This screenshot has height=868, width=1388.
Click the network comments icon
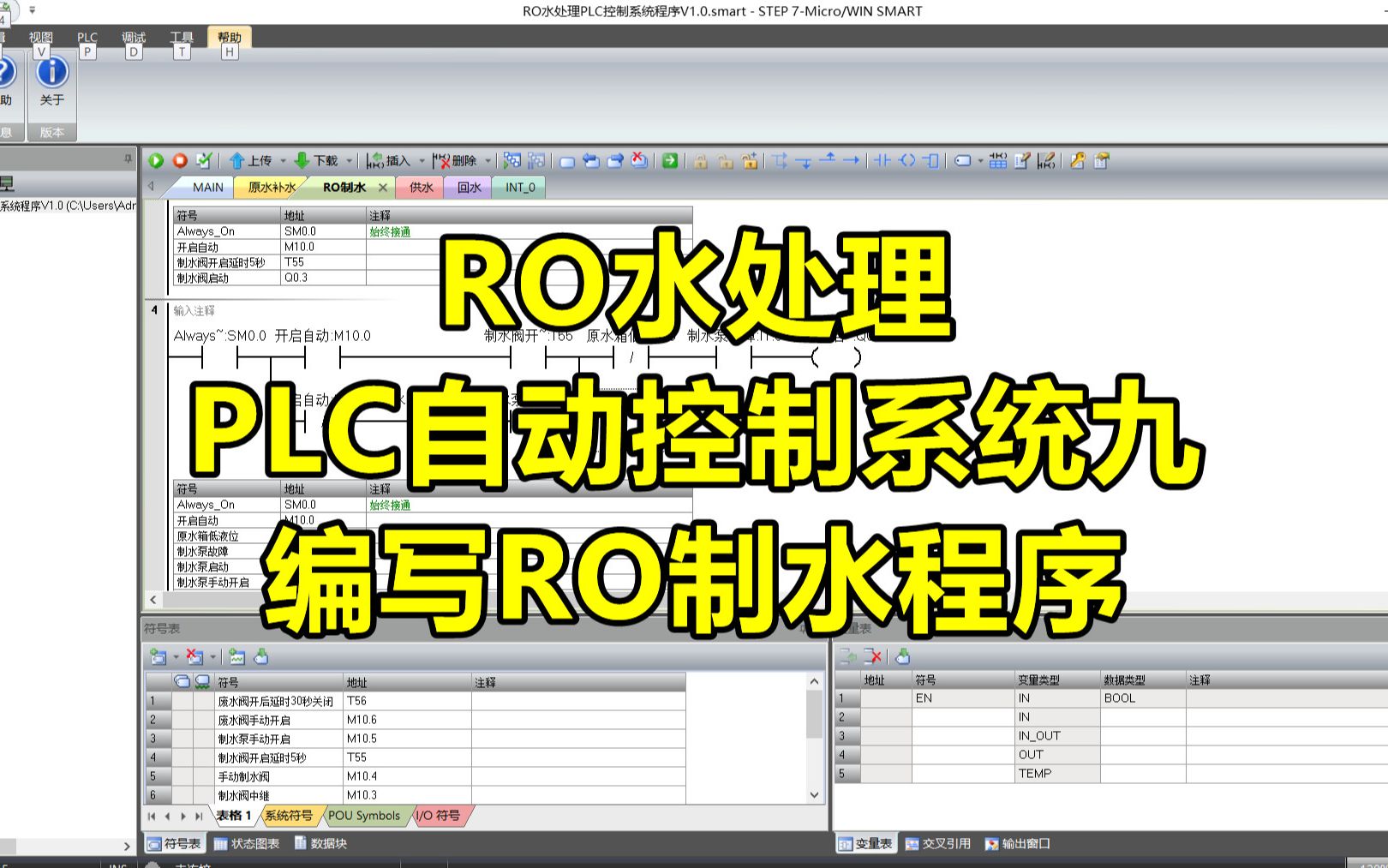click(1046, 160)
